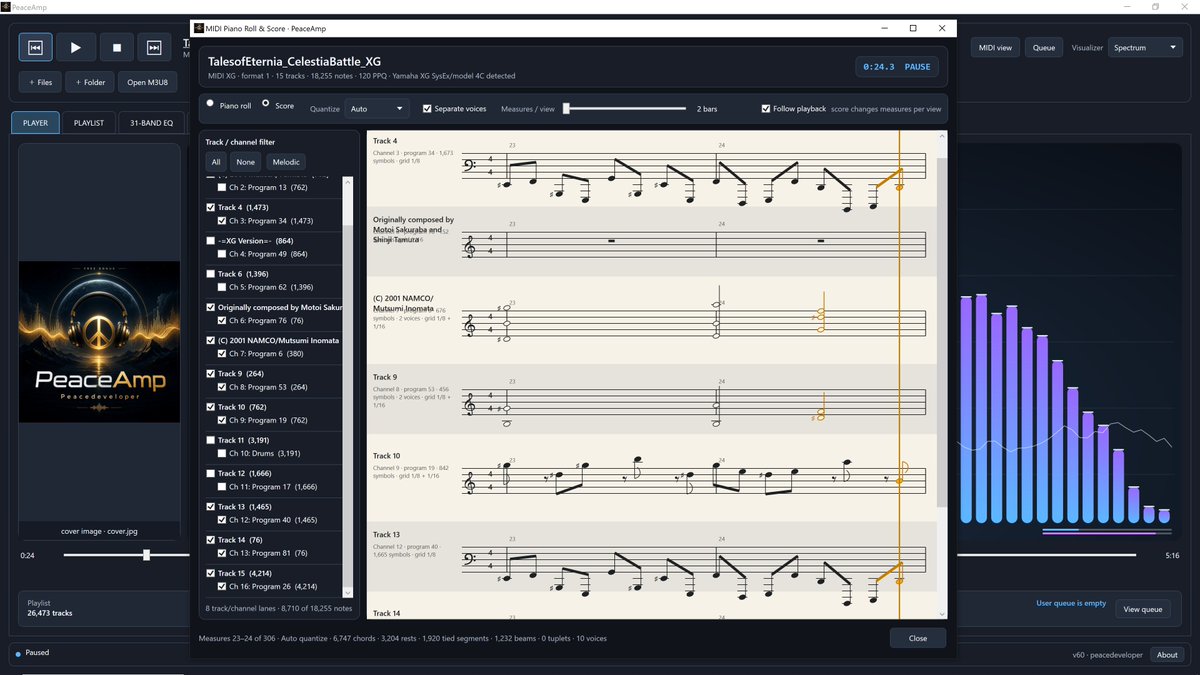Click the "2 bars" measures value
The height and width of the screenshot is (675, 1200).
707,108
